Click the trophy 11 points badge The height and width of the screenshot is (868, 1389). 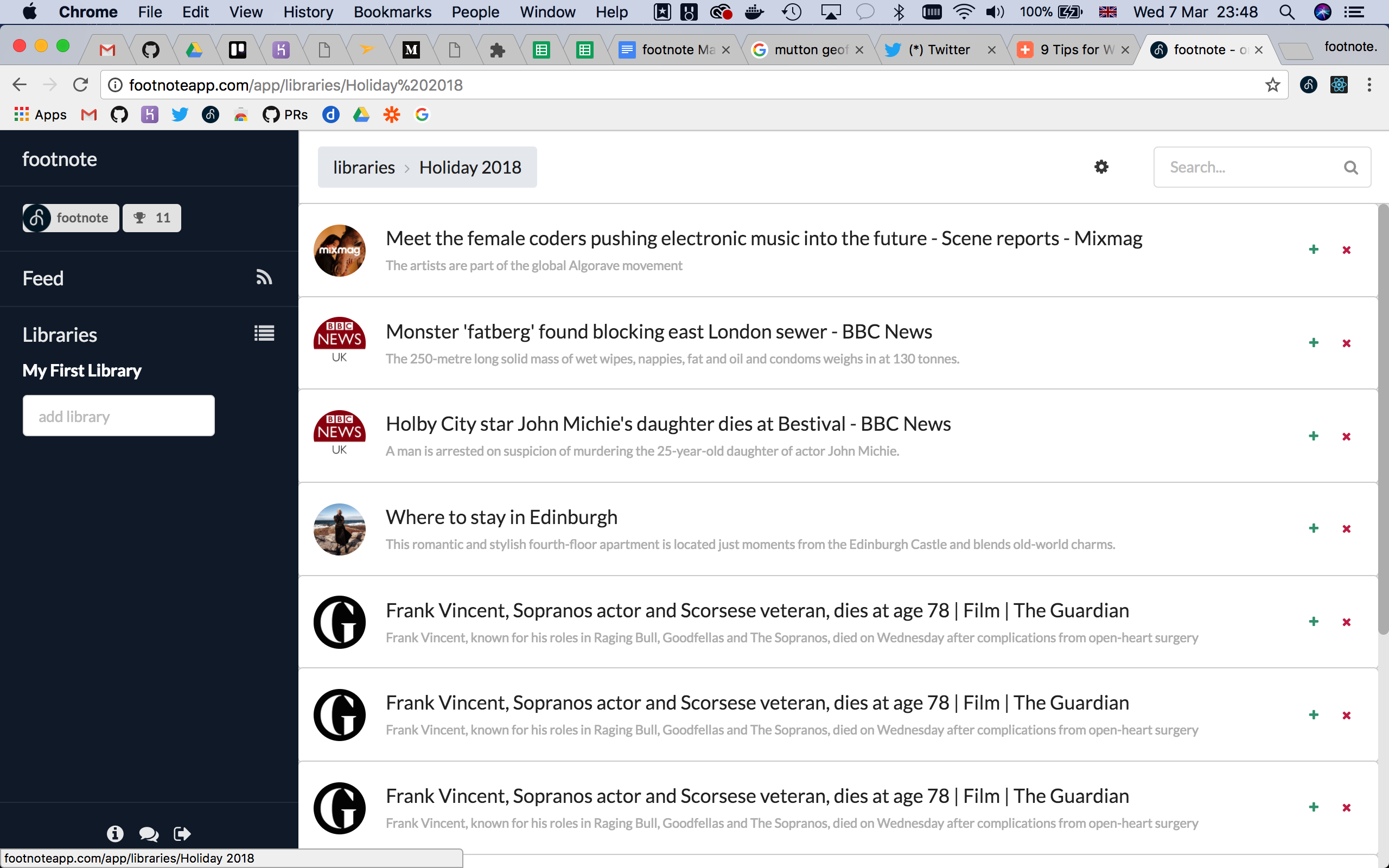tap(151, 218)
